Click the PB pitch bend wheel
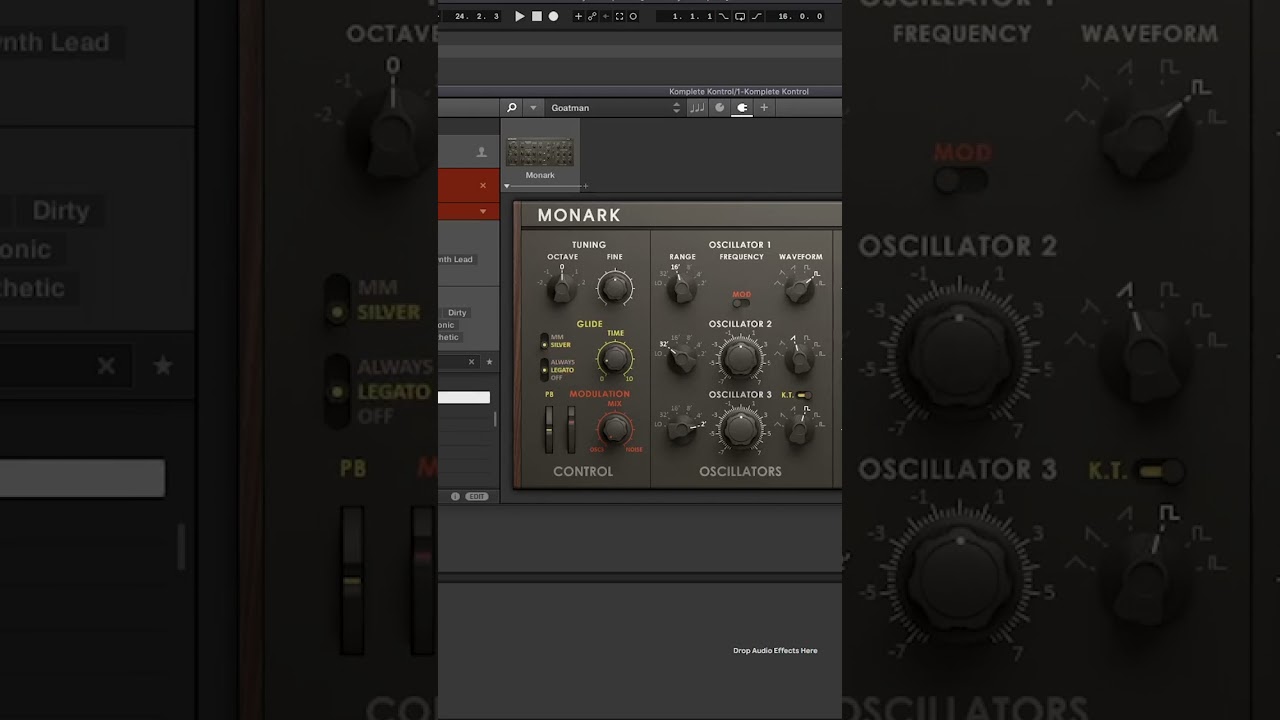 [x=549, y=430]
